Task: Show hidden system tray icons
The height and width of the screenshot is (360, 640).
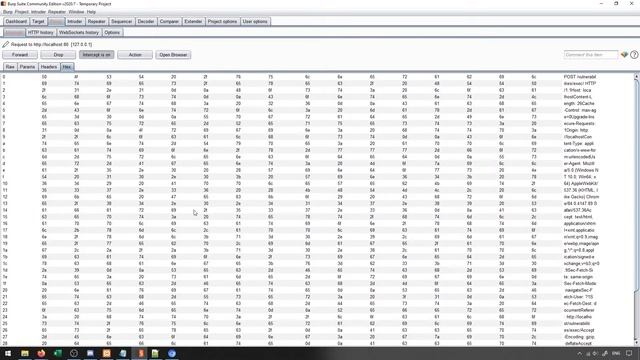Action: click(x=579, y=353)
